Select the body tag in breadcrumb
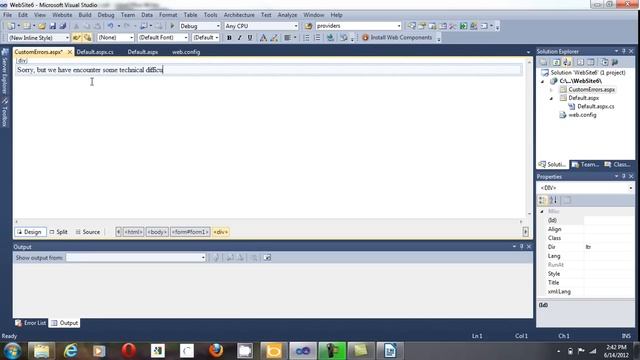Viewport: 640px width, 360px height. pos(157,232)
